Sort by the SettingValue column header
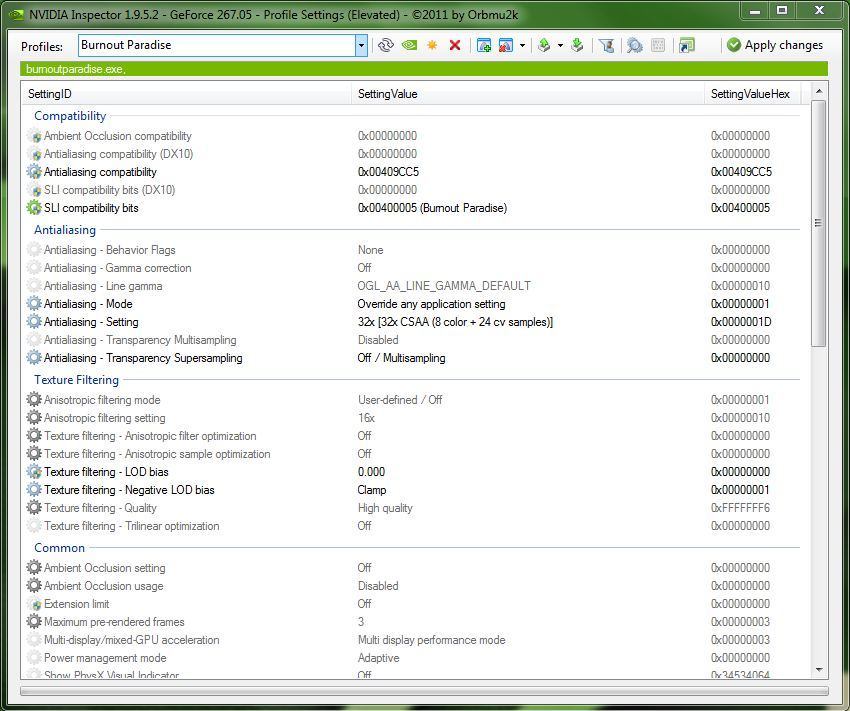The width and height of the screenshot is (850, 711). tap(527, 94)
